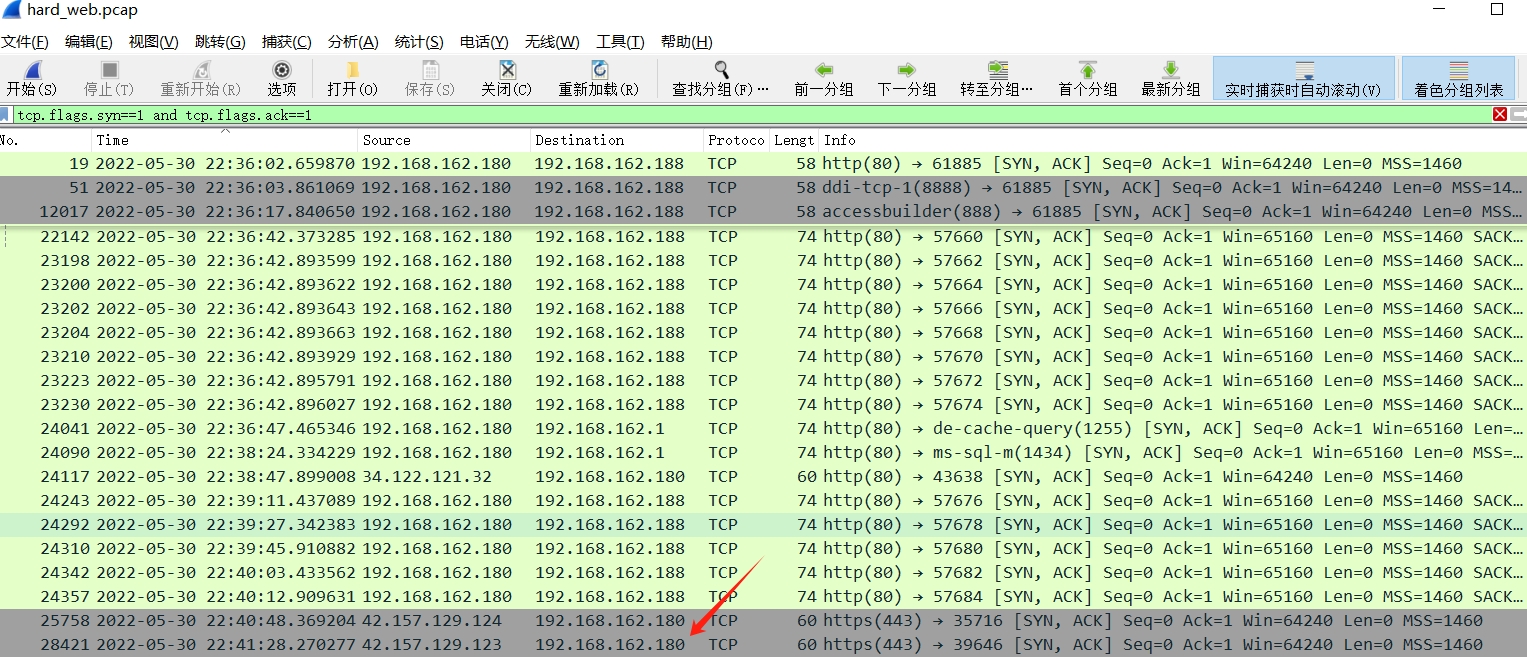Select packet number 24342
The image size is (1527, 665).
763,573
